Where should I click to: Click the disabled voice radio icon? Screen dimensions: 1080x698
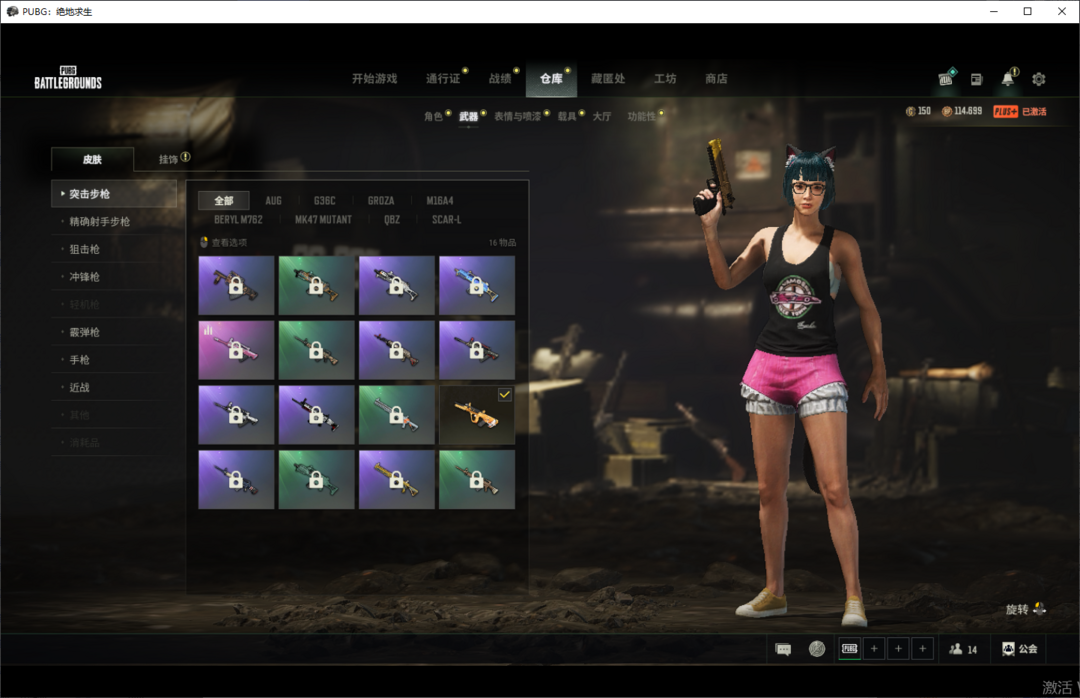pyautogui.click(x=817, y=649)
